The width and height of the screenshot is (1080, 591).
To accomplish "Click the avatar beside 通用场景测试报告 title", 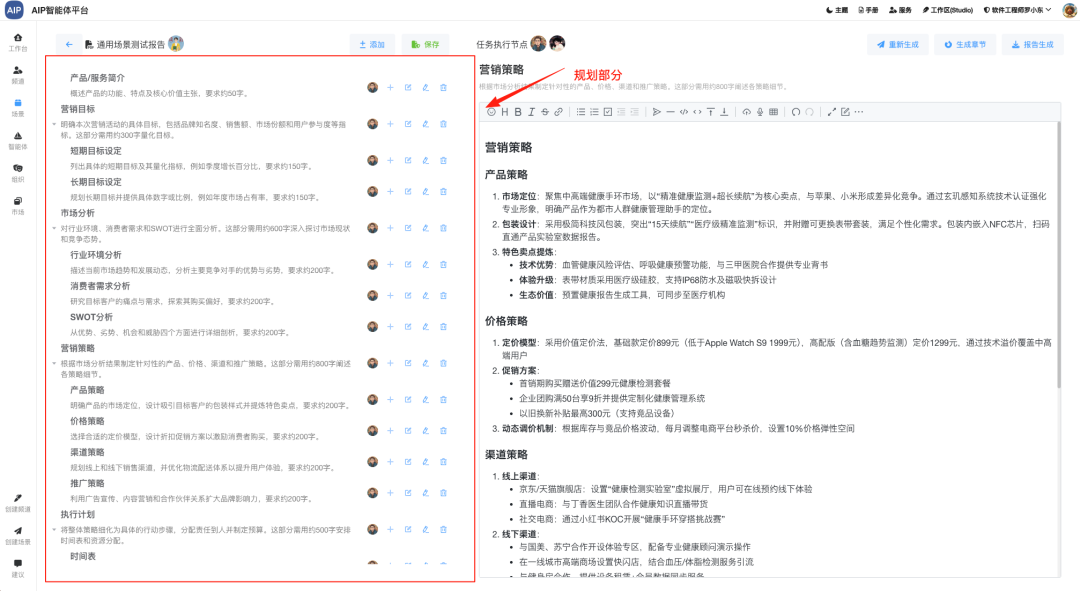I will (176, 44).
